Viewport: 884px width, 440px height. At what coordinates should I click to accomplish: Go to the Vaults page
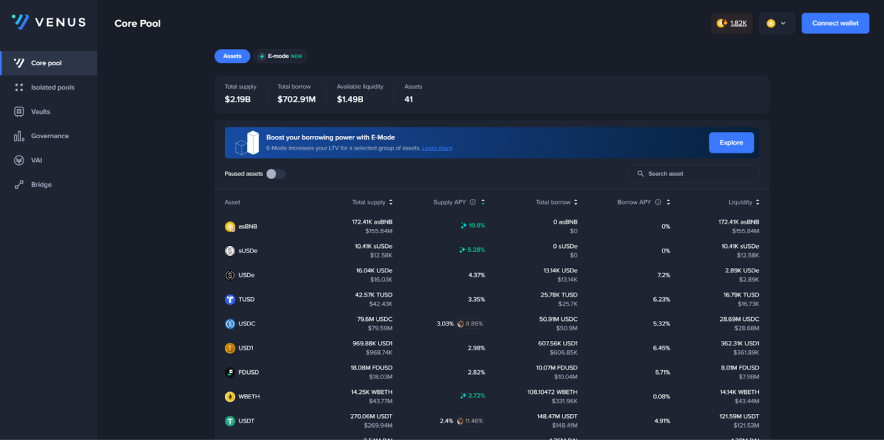(40, 111)
